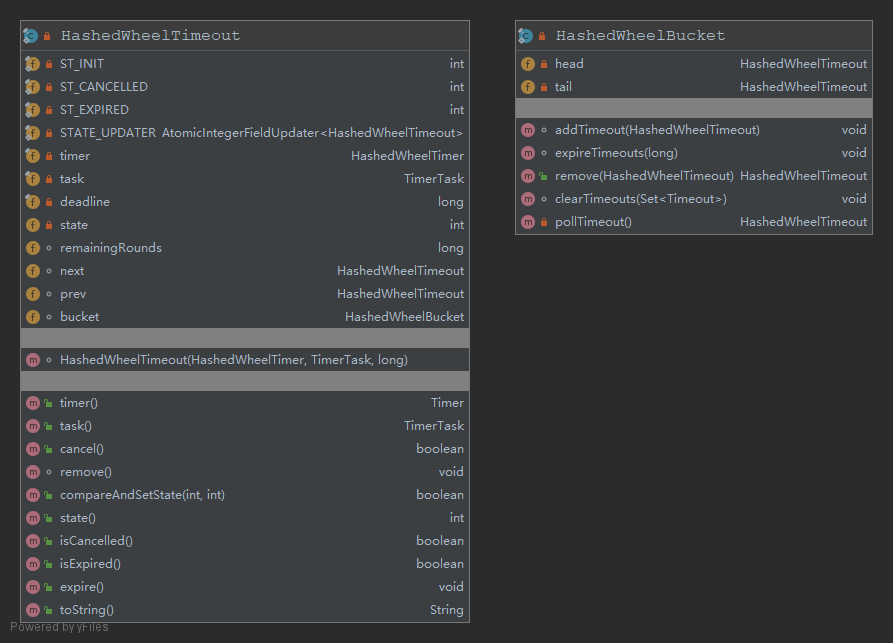
Task: Click the field icon of the tail field
Action: point(528,87)
